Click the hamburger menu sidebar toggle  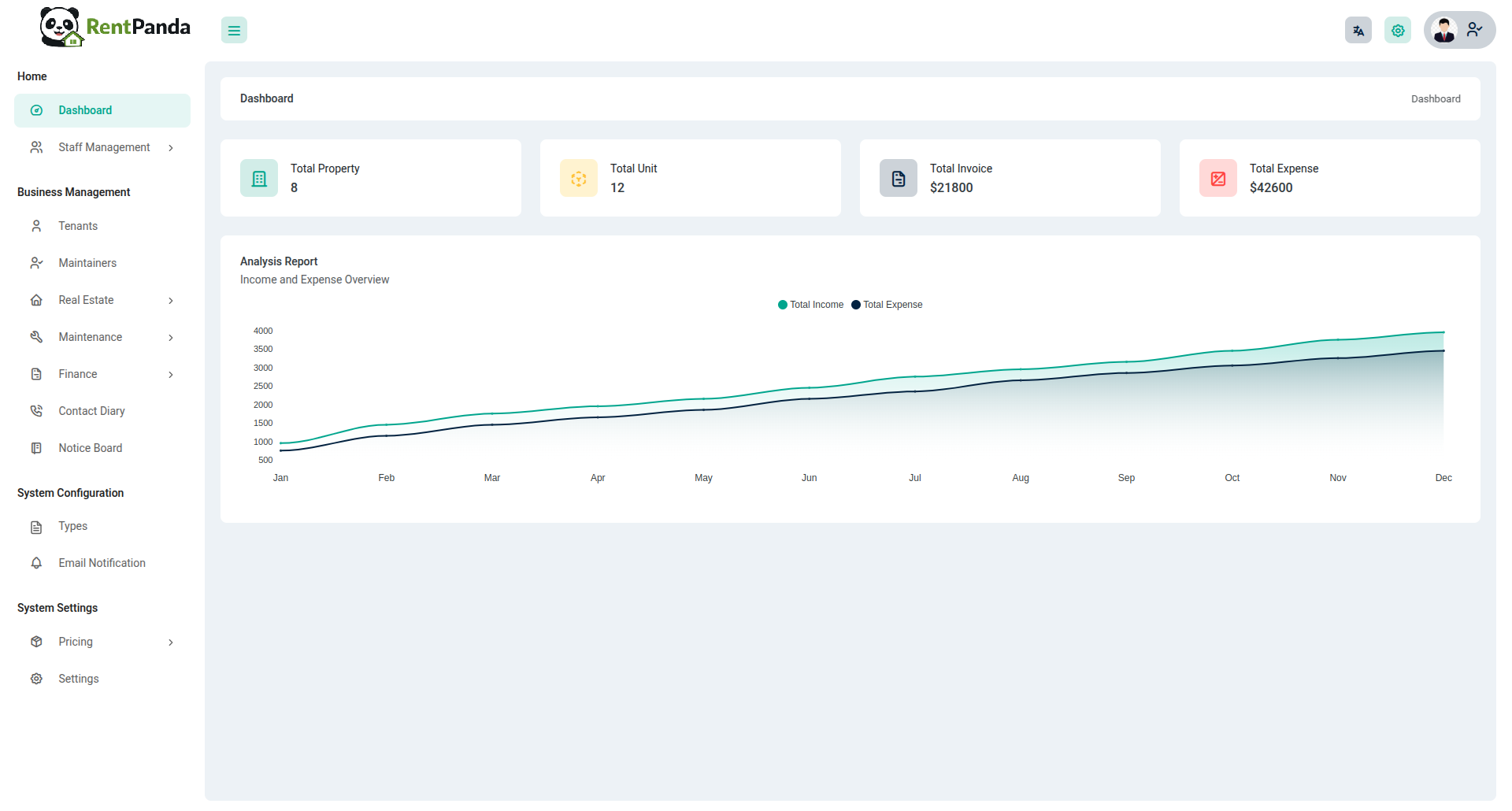[x=234, y=31]
